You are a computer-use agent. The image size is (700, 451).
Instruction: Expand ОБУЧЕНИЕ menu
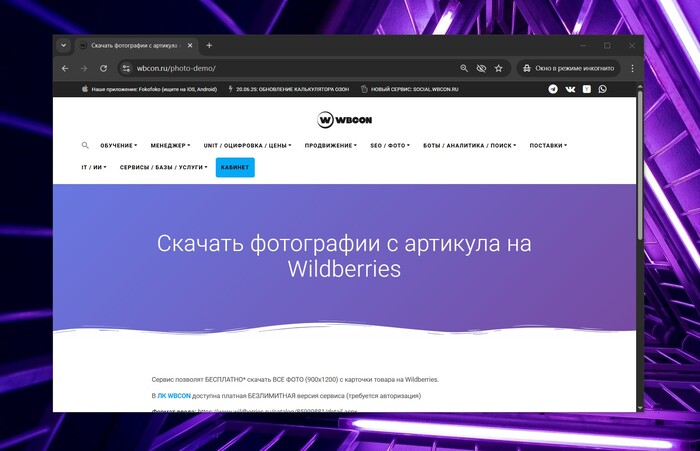point(119,146)
